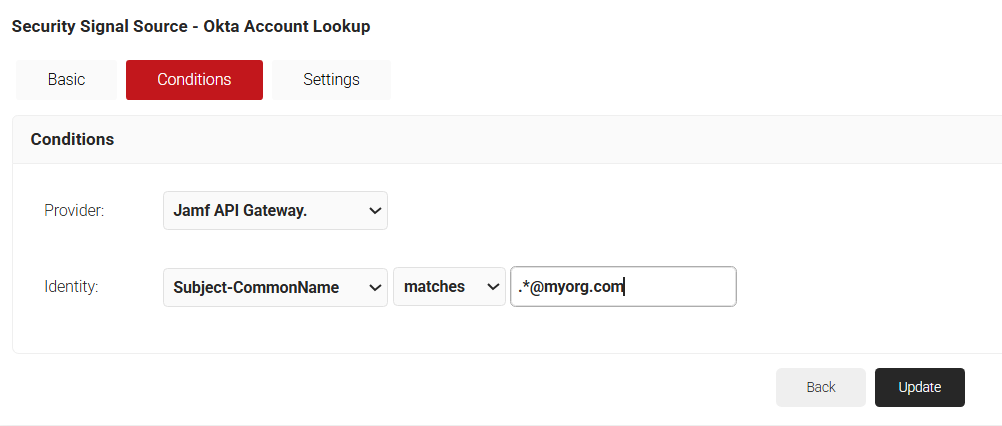The image size is (1002, 426).
Task: Click the Subject-CommonName selected text
Action: (256, 287)
